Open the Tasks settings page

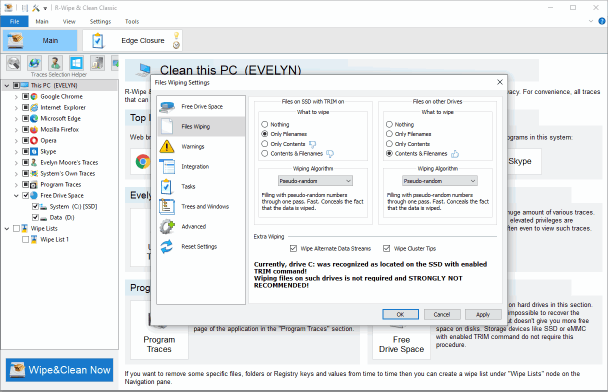(201, 187)
